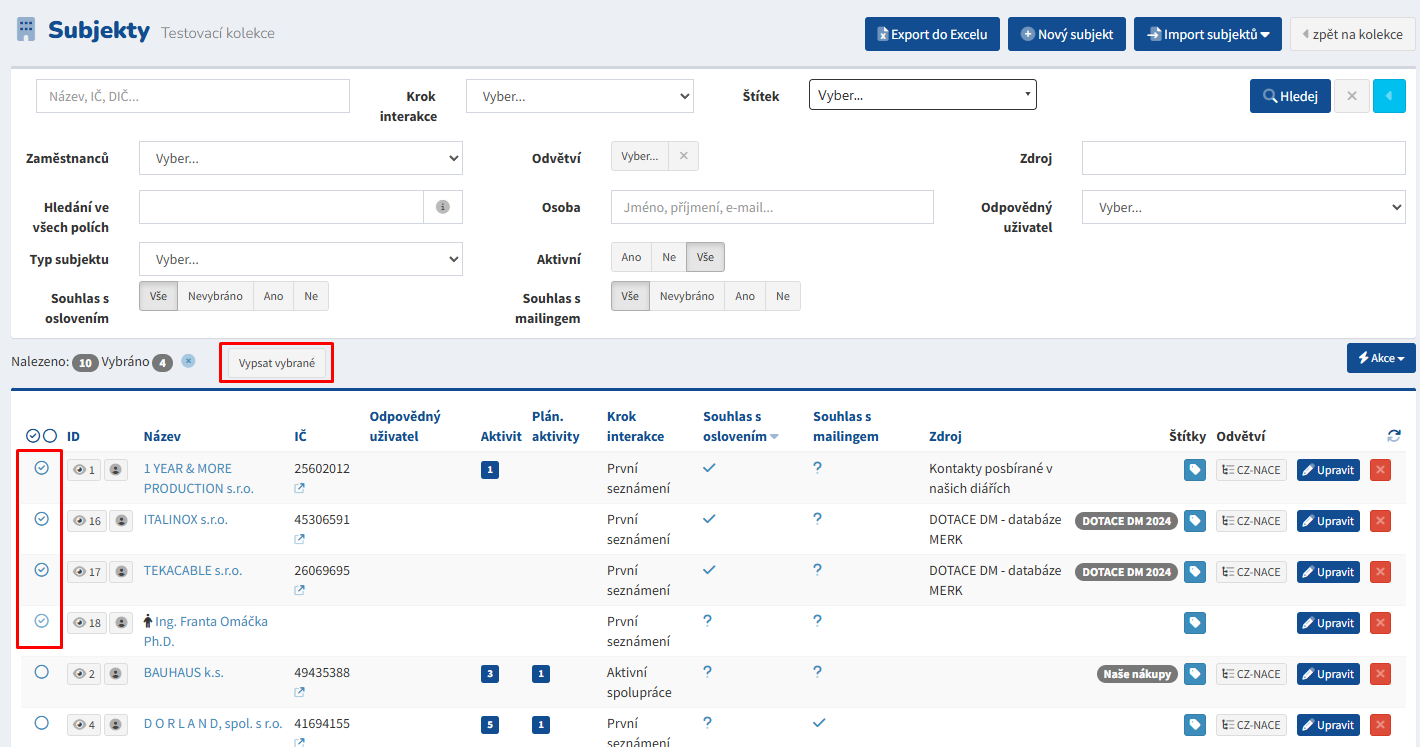Viewport: 1420px width, 747px height.
Task: Open the Akce dropdown menu
Action: coord(1381,358)
